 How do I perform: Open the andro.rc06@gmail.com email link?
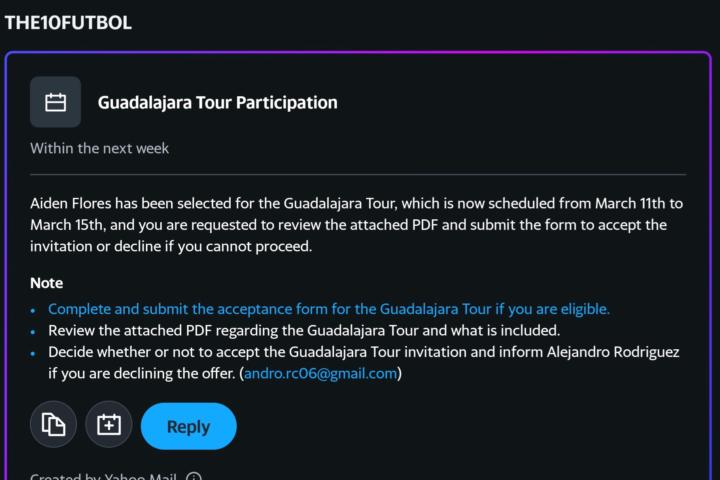coord(320,373)
